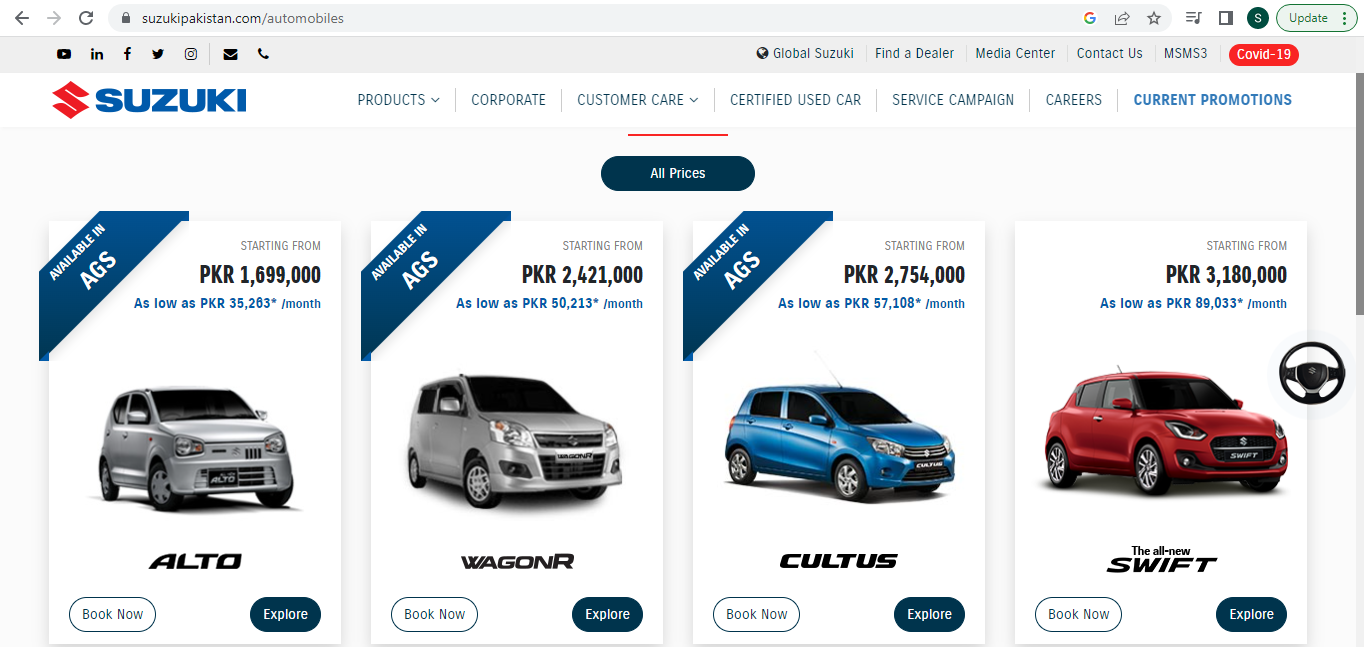Open the Instagram social icon
Image resolution: width=1364 pixels, height=647 pixels.
190,54
